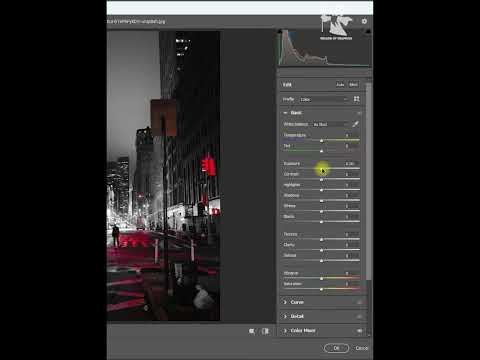
Task: Click the Dehaze slider handle
Action: [x=322, y=261]
